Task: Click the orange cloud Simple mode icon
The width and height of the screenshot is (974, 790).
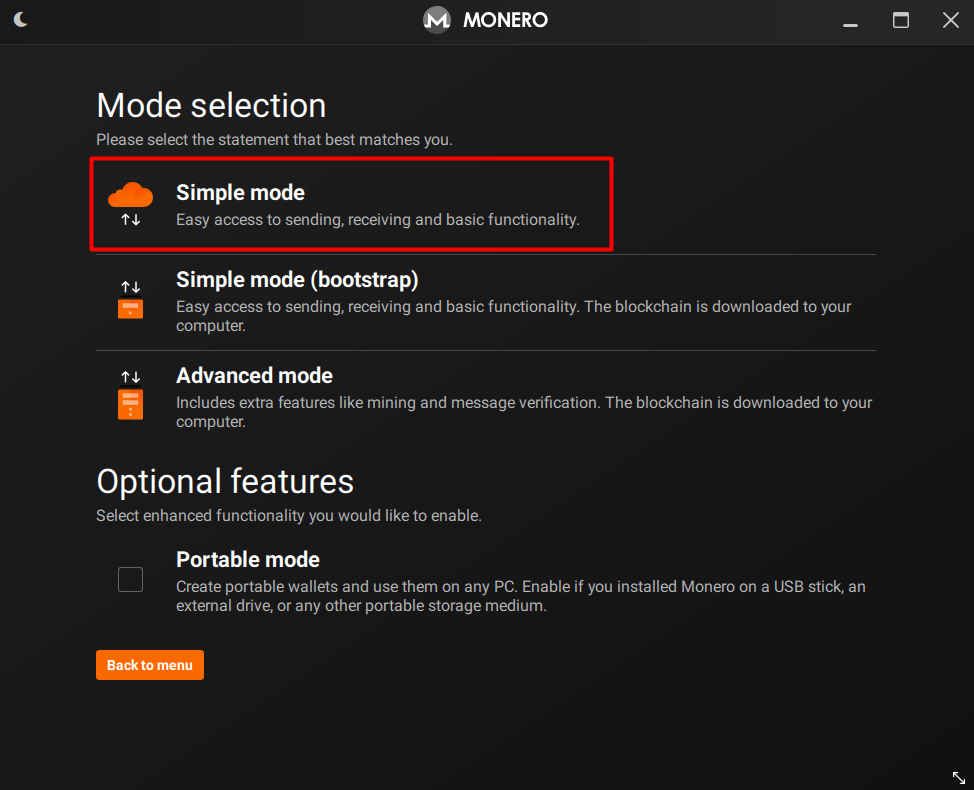Action: coord(130,194)
